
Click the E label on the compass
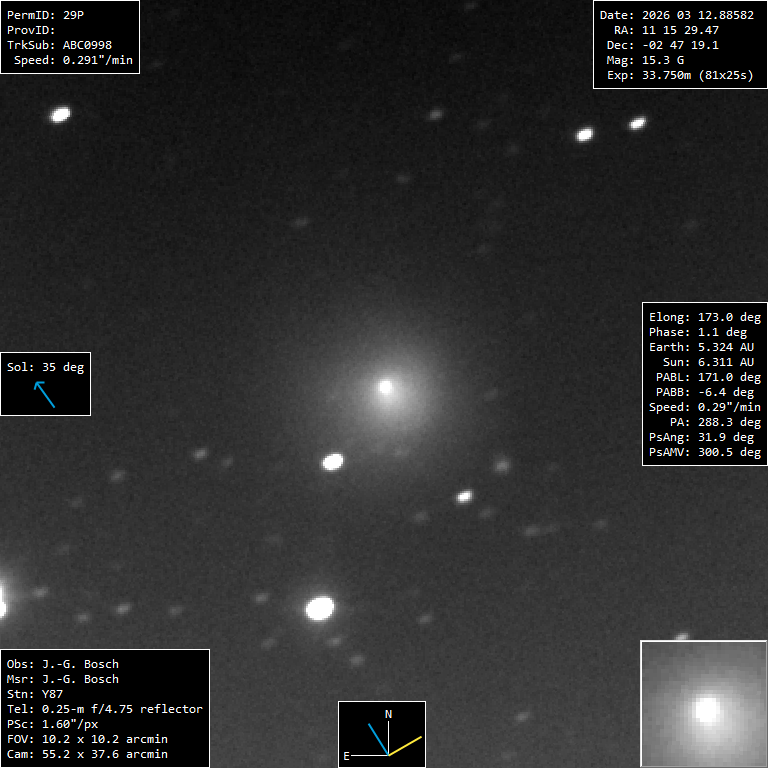point(347,756)
